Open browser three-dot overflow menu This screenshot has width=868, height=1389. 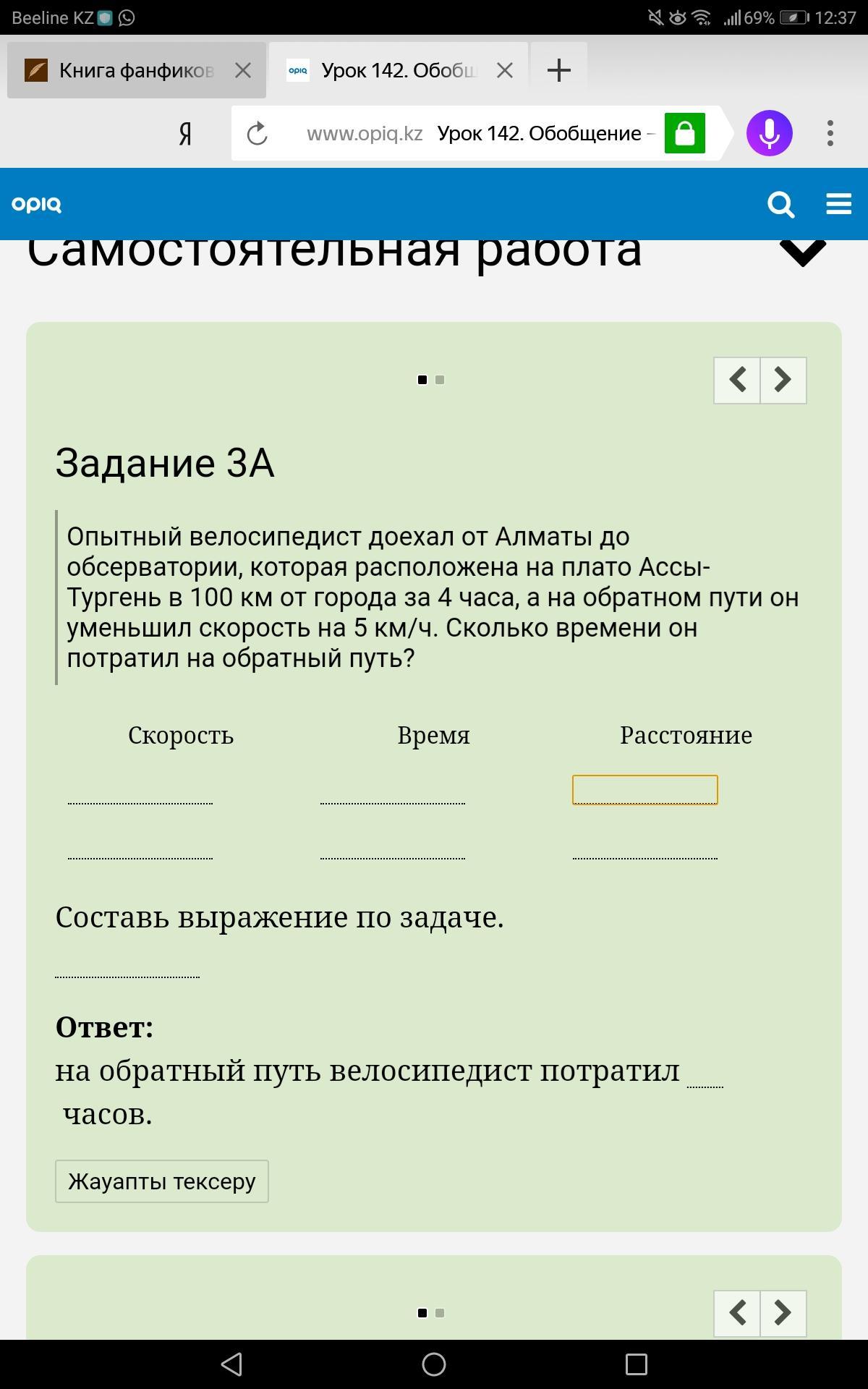pyautogui.click(x=830, y=133)
